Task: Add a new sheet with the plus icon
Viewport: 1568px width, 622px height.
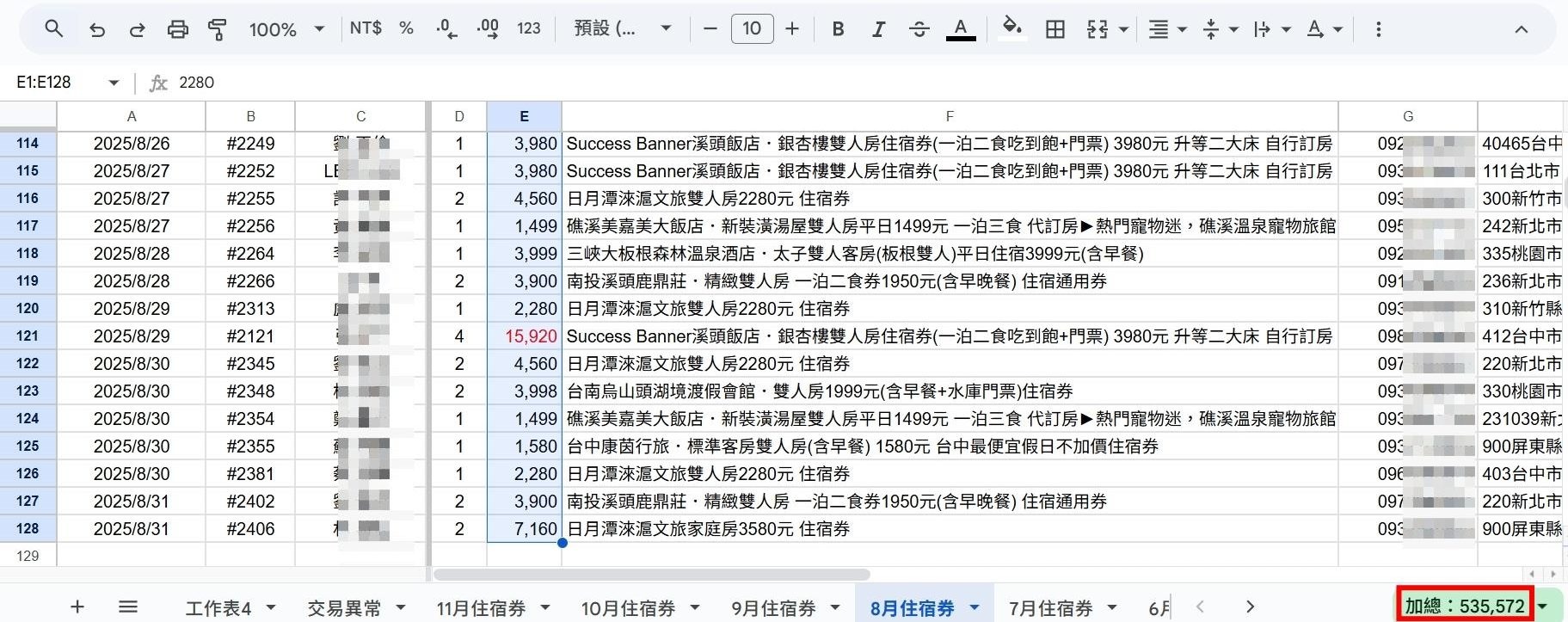Action: point(77,607)
